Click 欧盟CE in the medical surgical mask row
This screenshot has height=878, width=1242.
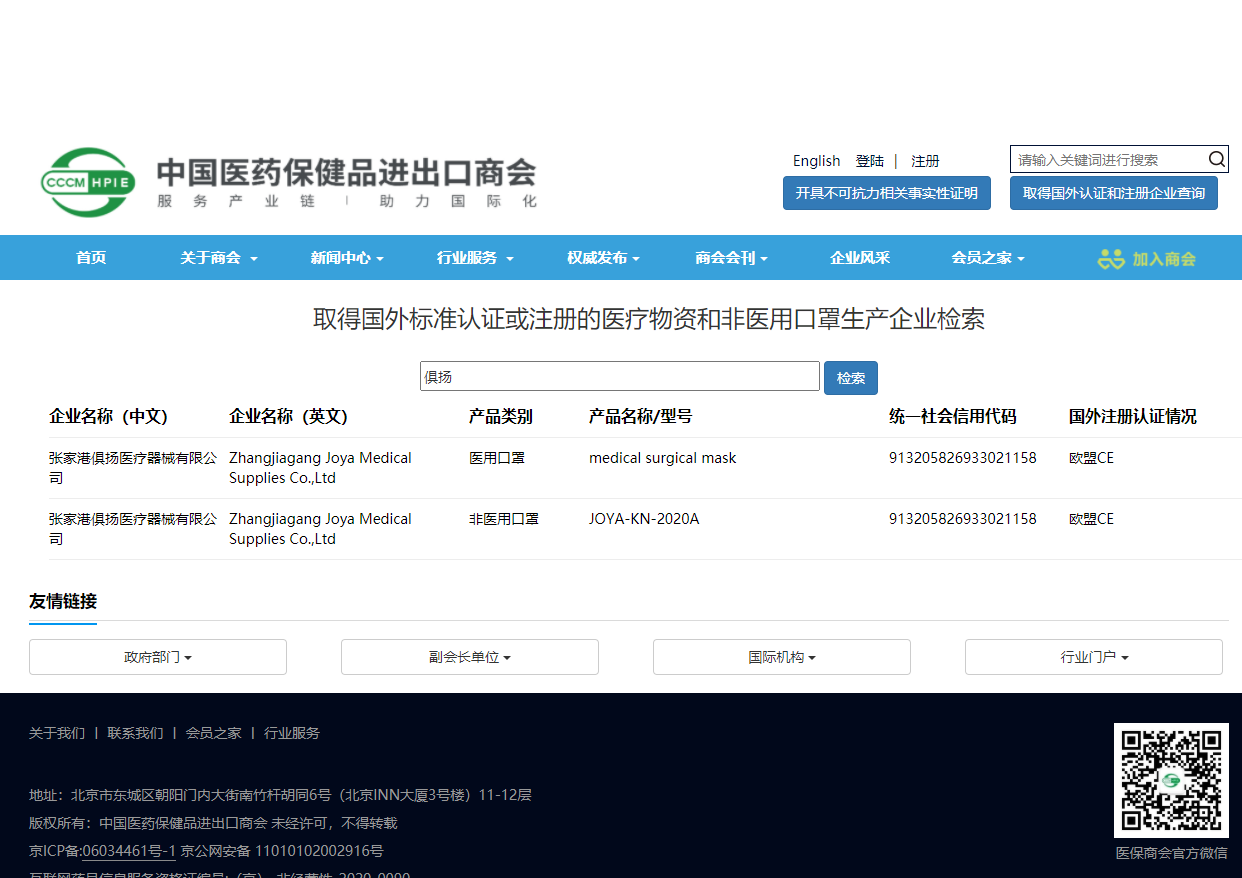(1091, 458)
